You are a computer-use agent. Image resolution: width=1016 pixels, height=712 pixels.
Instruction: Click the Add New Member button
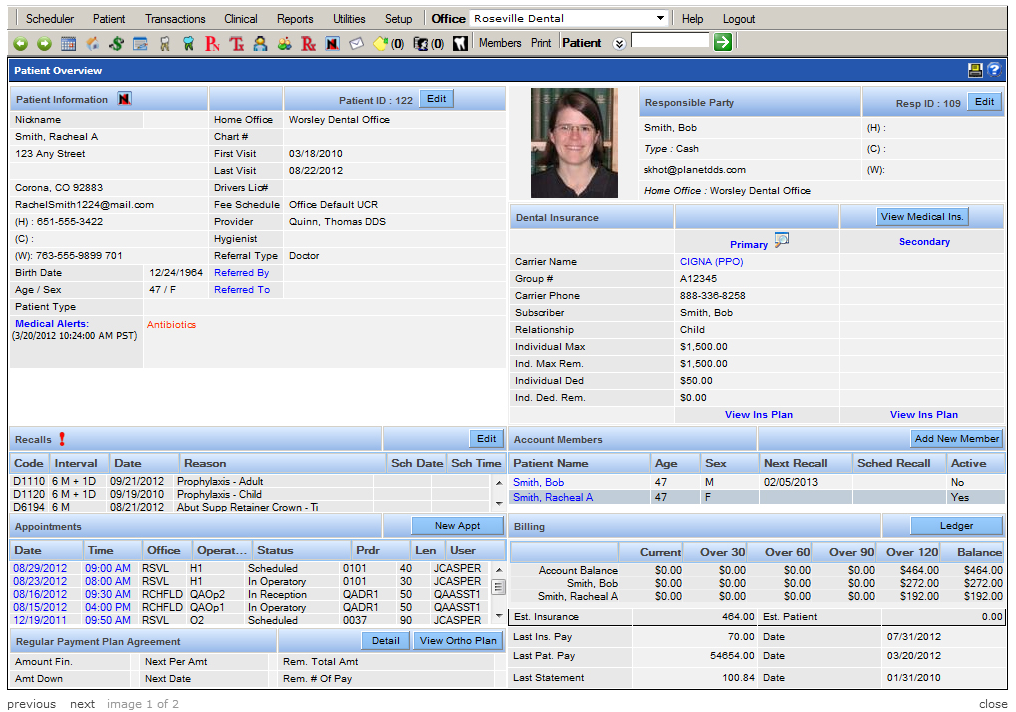coord(956,439)
